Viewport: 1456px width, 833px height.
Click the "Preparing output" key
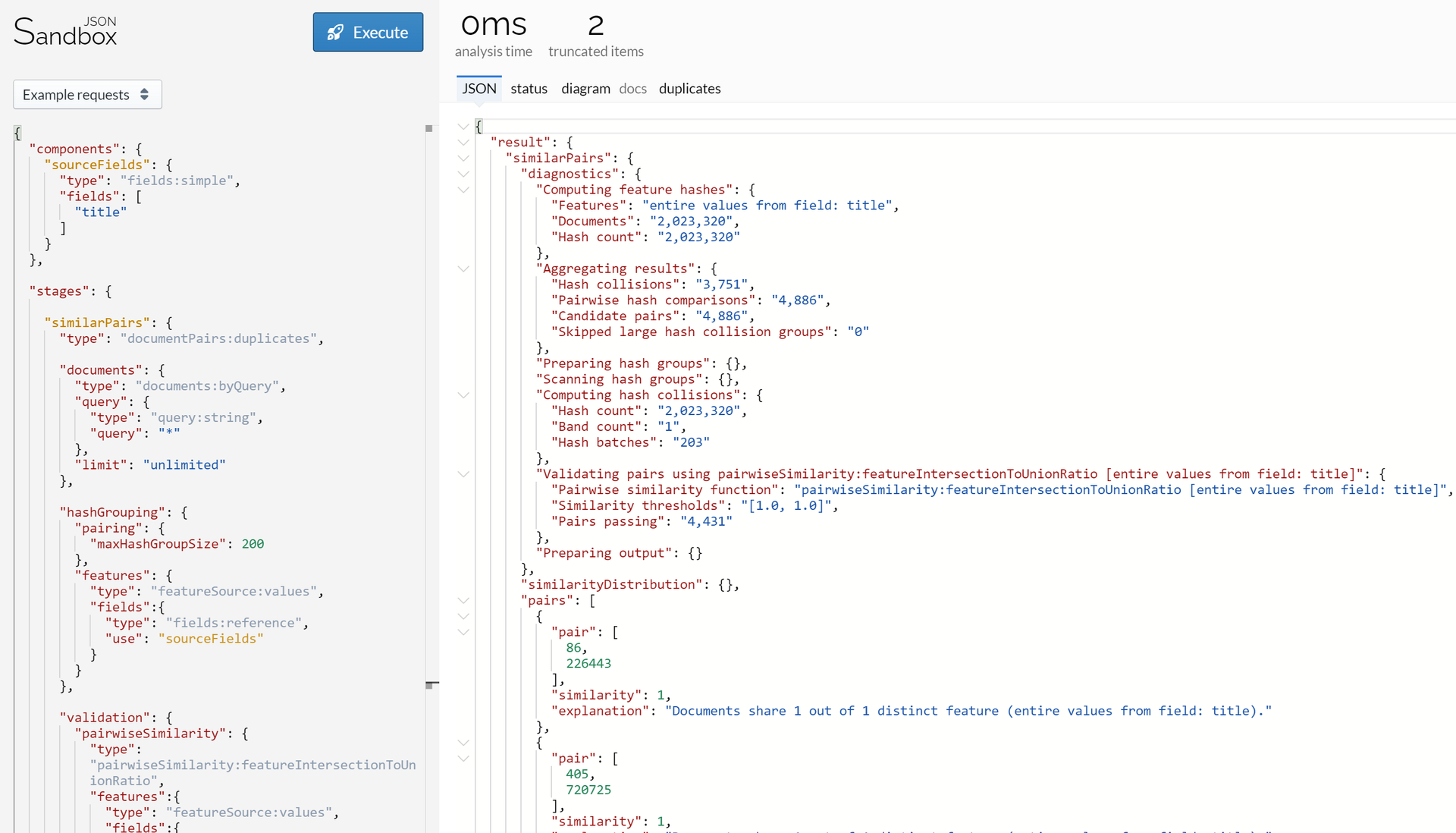click(604, 553)
